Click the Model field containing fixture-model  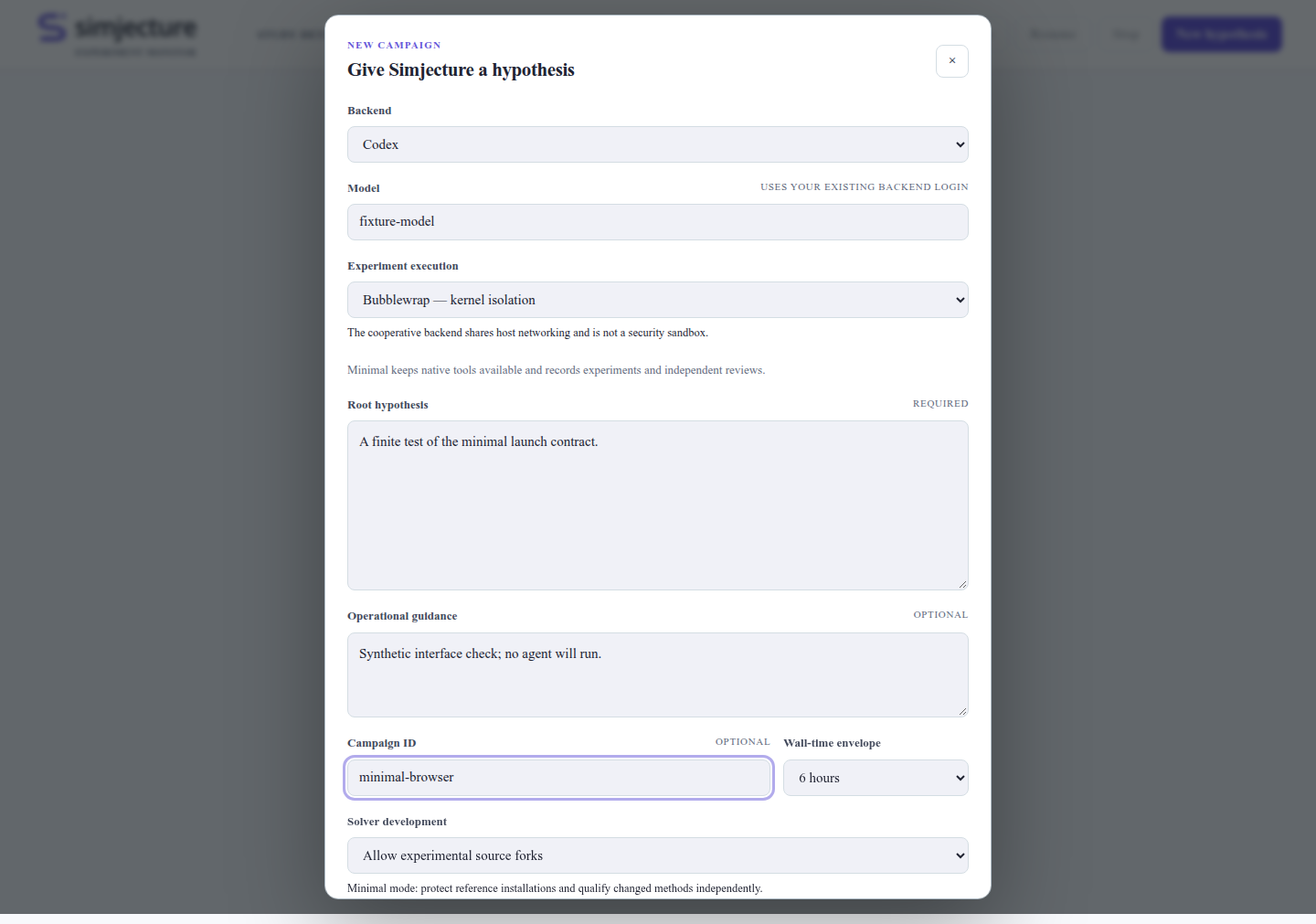(x=658, y=222)
